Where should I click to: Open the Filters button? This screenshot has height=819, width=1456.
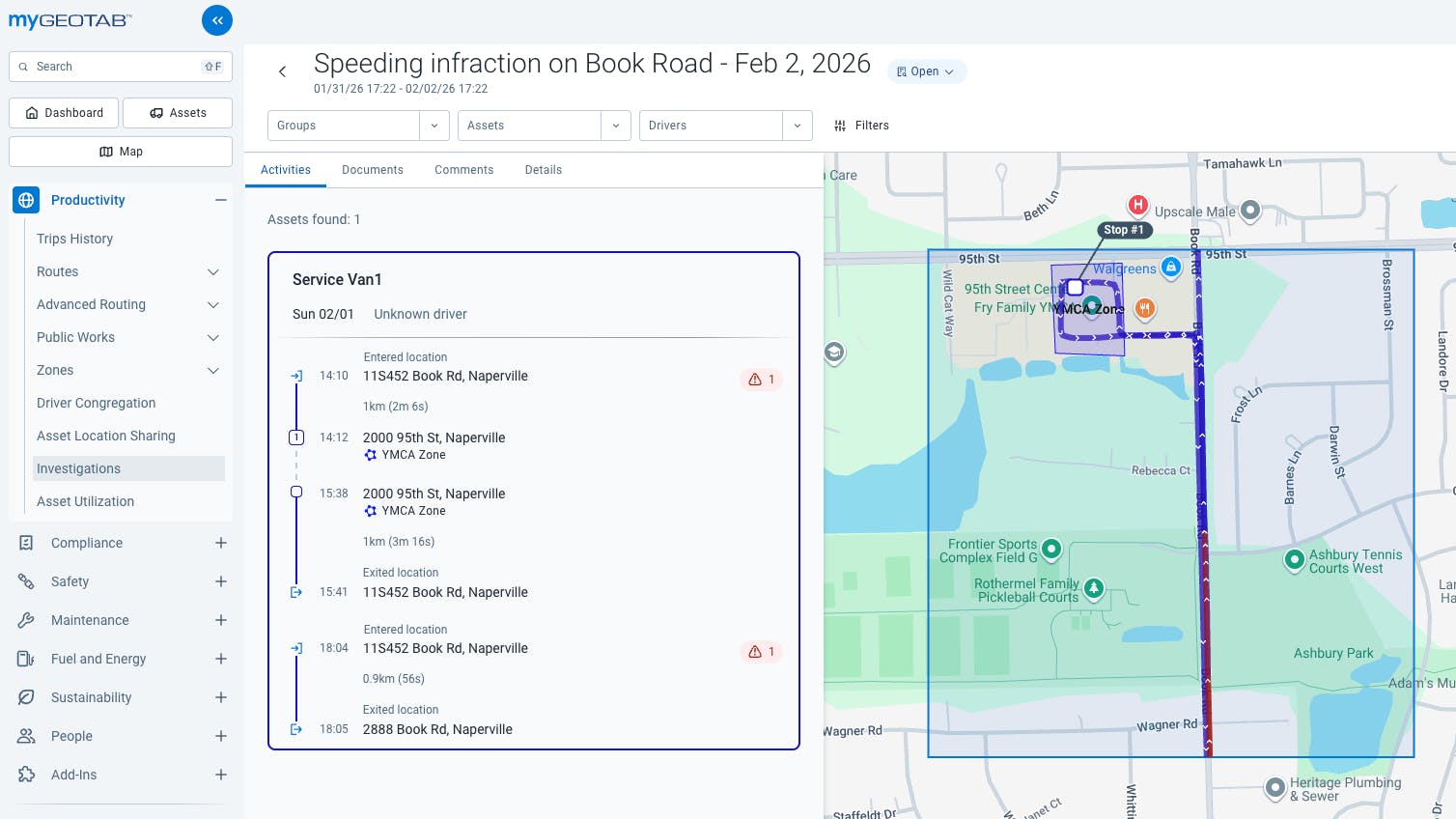861,126
